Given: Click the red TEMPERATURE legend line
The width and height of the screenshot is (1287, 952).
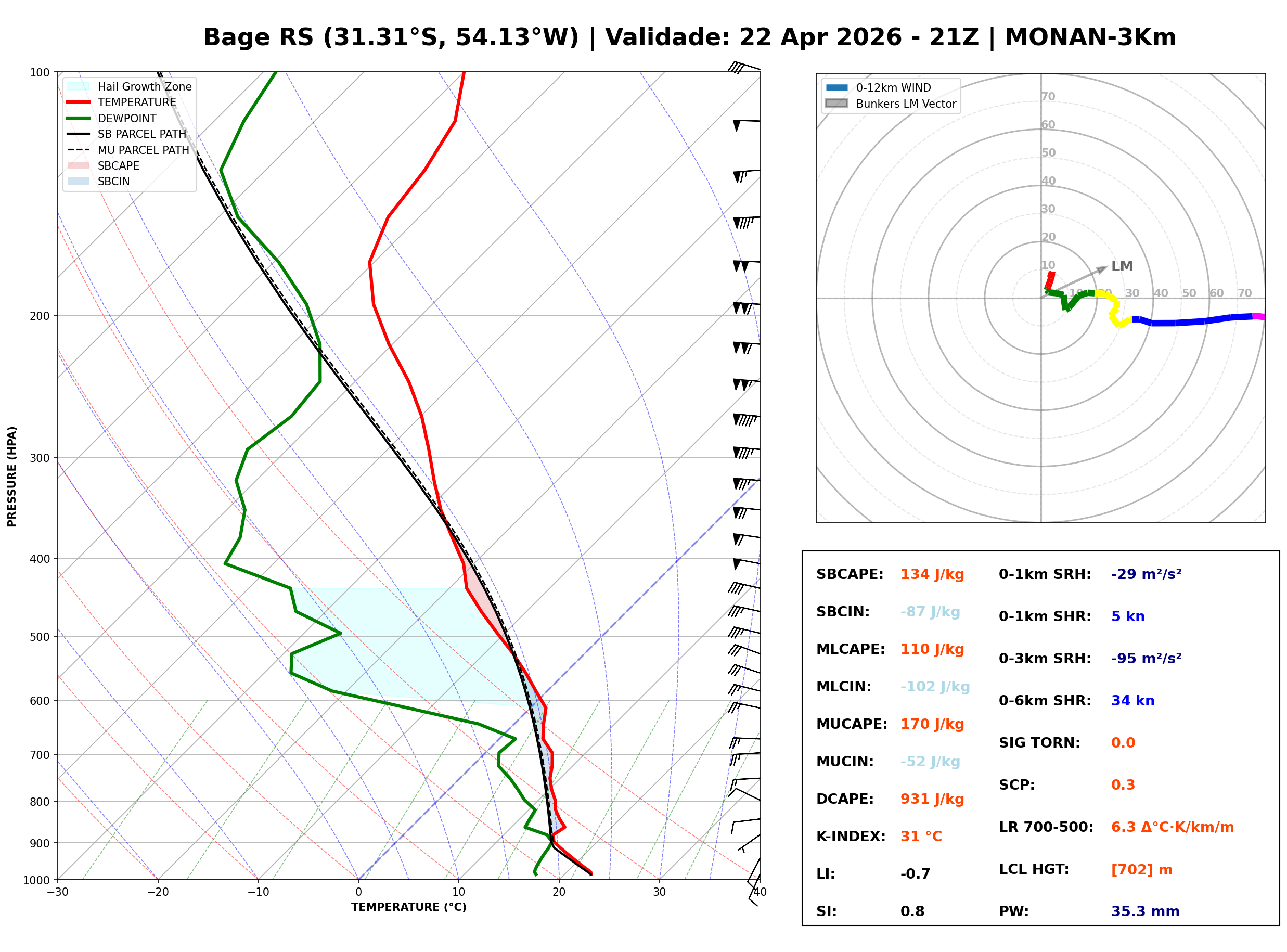Looking at the screenshot, I should pyautogui.click(x=79, y=102).
